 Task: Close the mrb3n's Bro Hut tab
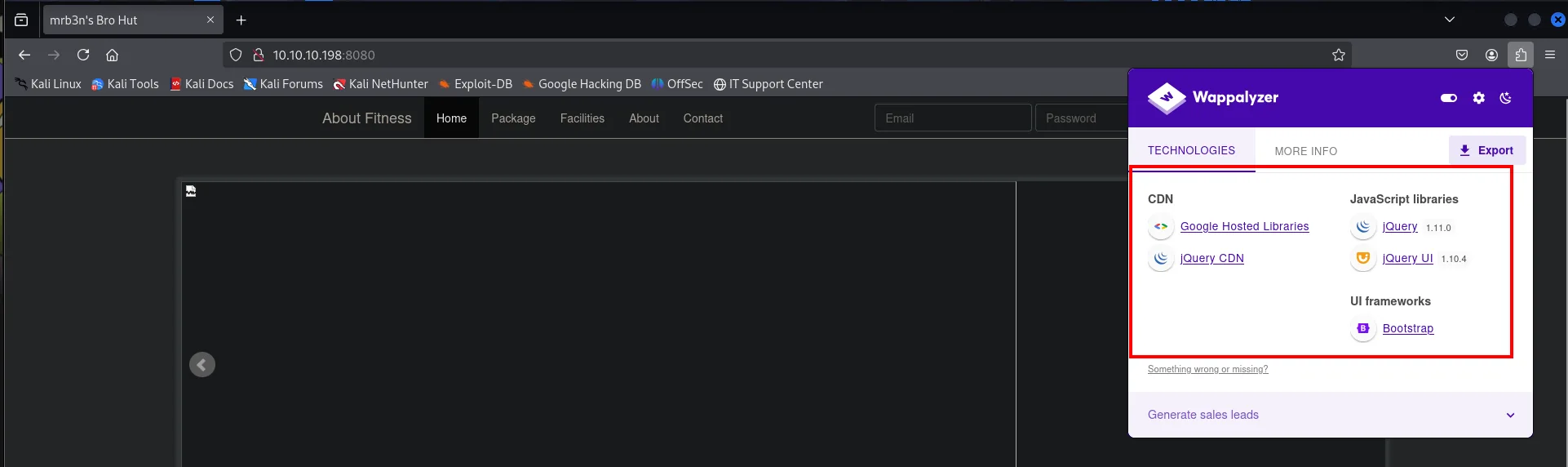click(x=210, y=20)
